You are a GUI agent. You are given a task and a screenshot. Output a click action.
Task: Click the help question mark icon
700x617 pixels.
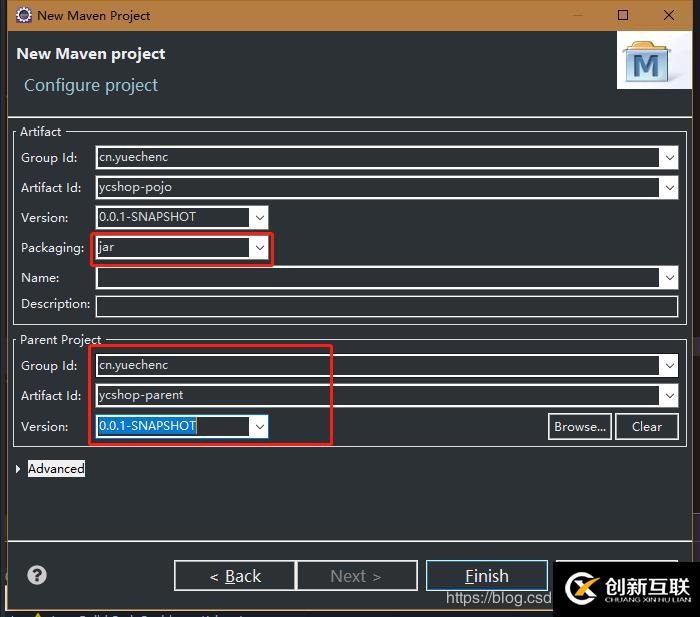coord(37,575)
